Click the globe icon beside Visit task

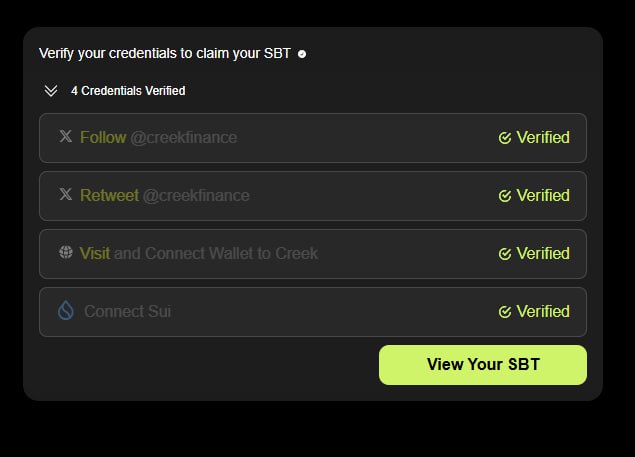pos(65,253)
